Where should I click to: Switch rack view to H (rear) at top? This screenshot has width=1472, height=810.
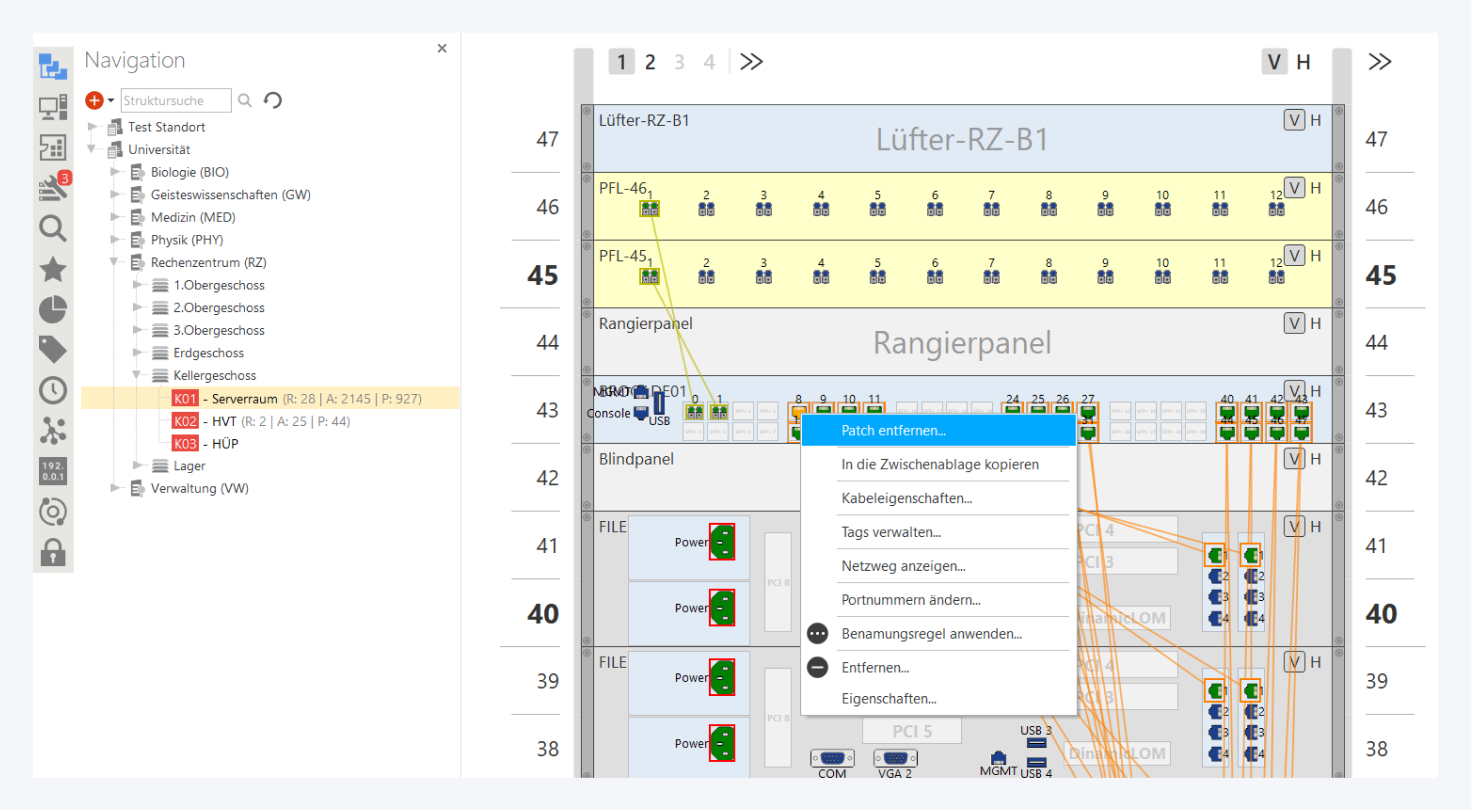point(1303,62)
